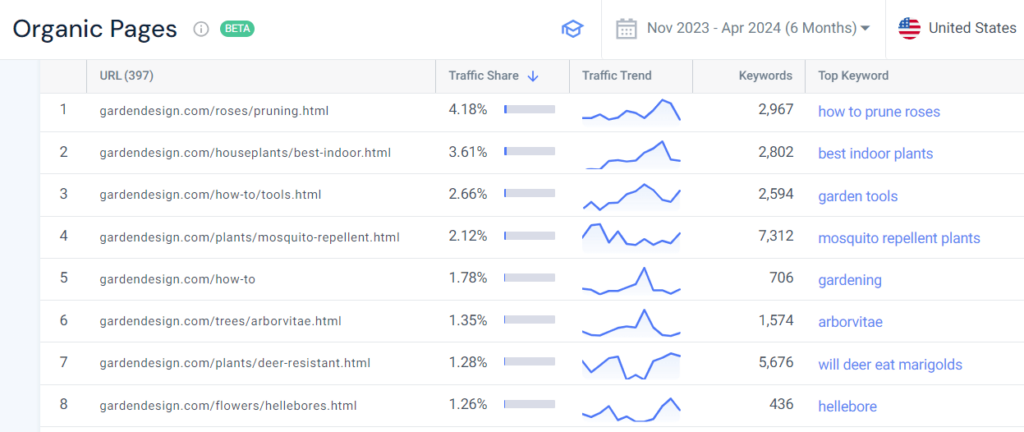Click the trend sparkline for how-to/tools.html
This screenshot has height=432, width=1024.
point(631,195)
